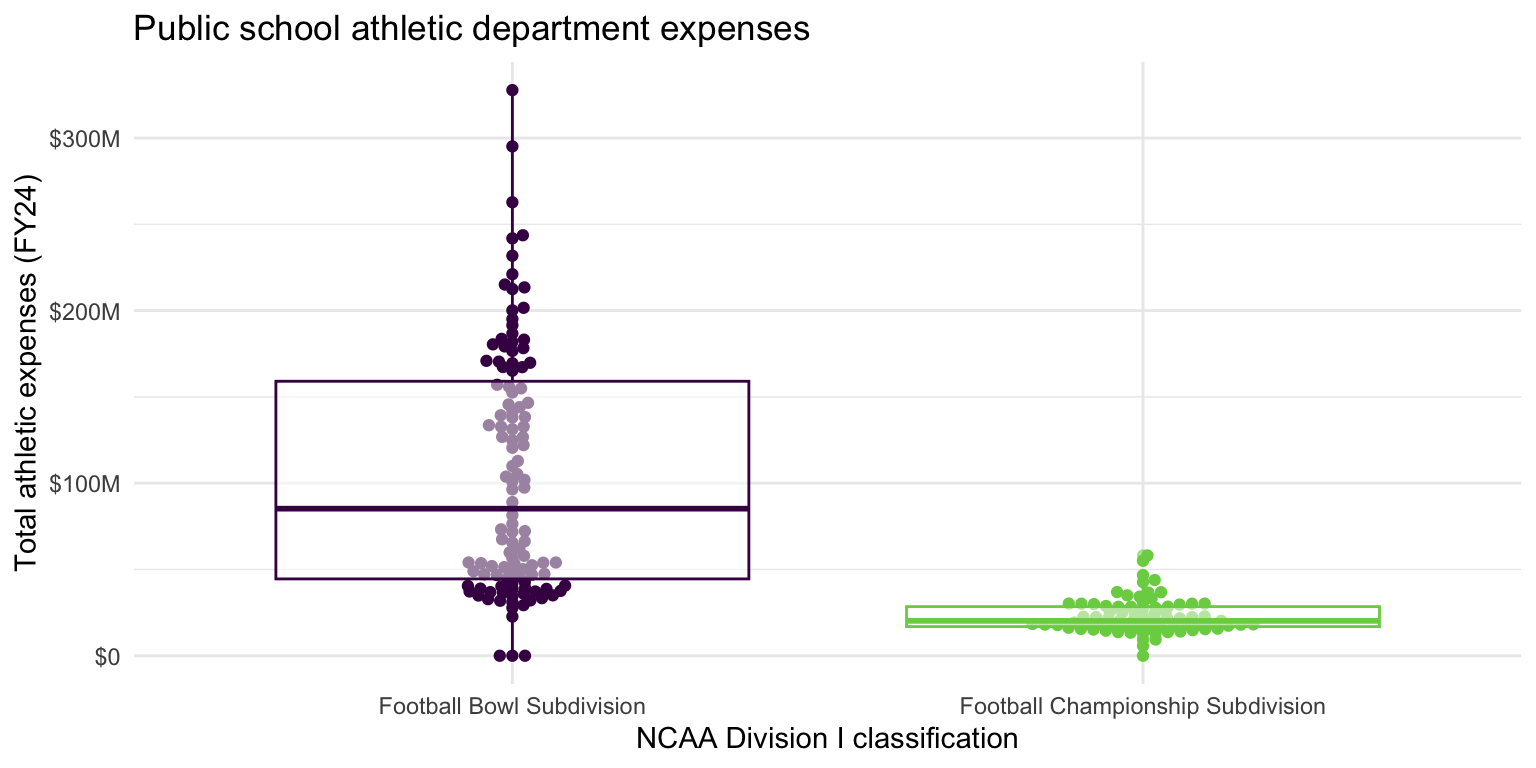Click the NCAA Division I classification axis title
Image resolution: width=1536 pixels, height=768 pixels.
coord(827,739)
